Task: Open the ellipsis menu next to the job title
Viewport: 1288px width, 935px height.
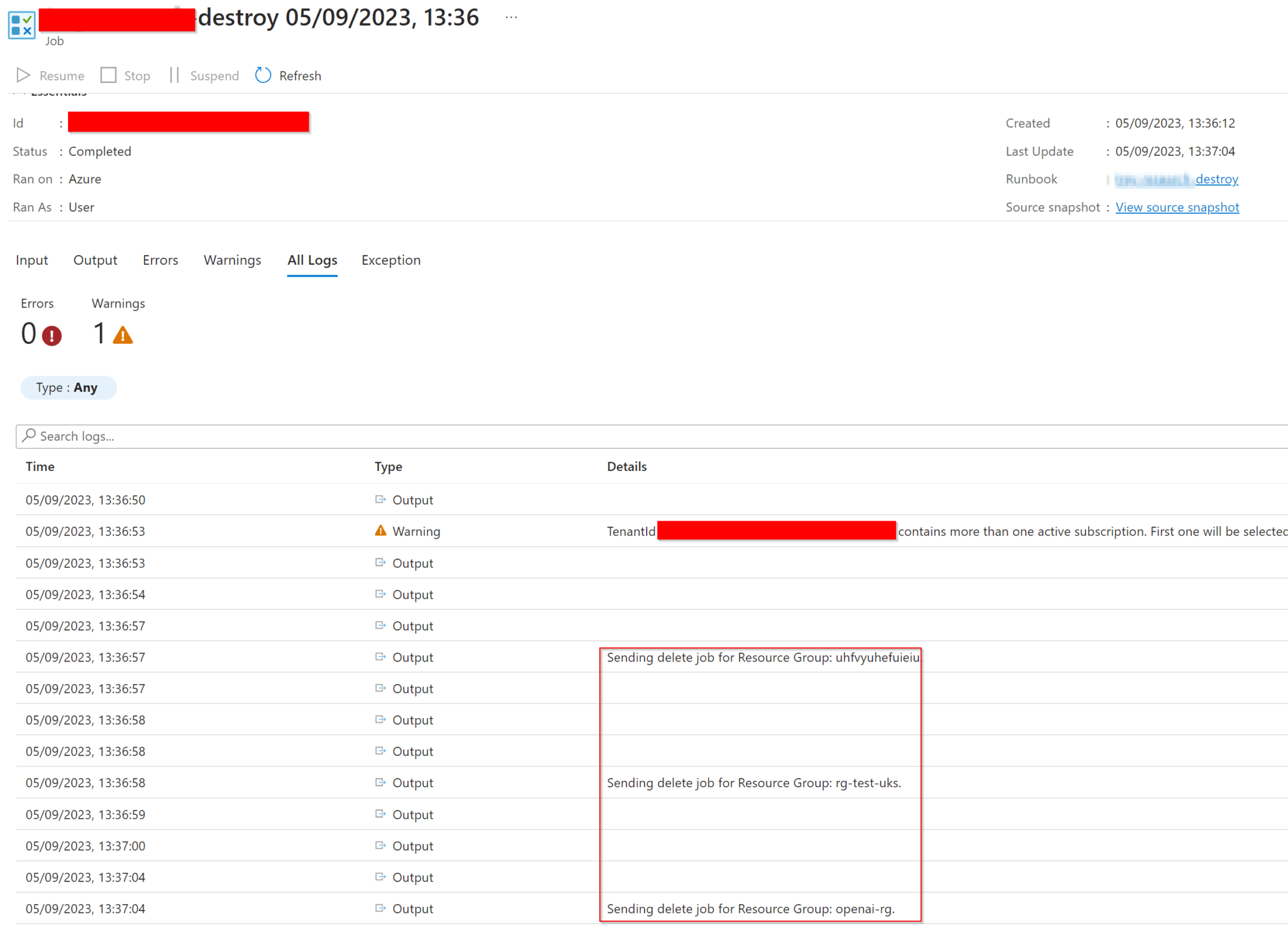Action: click(511, 16)
